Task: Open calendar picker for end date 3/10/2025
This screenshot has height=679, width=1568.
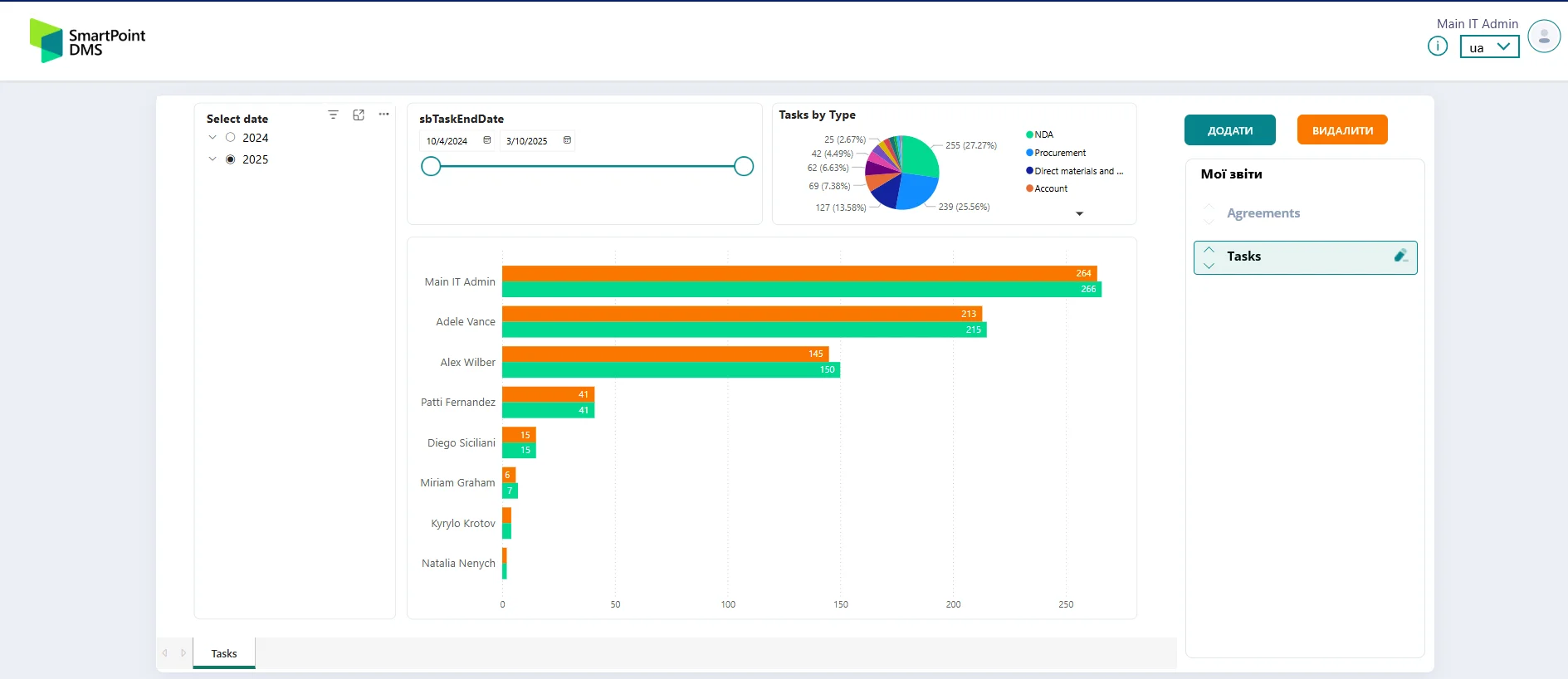Action: click(567, 140)
